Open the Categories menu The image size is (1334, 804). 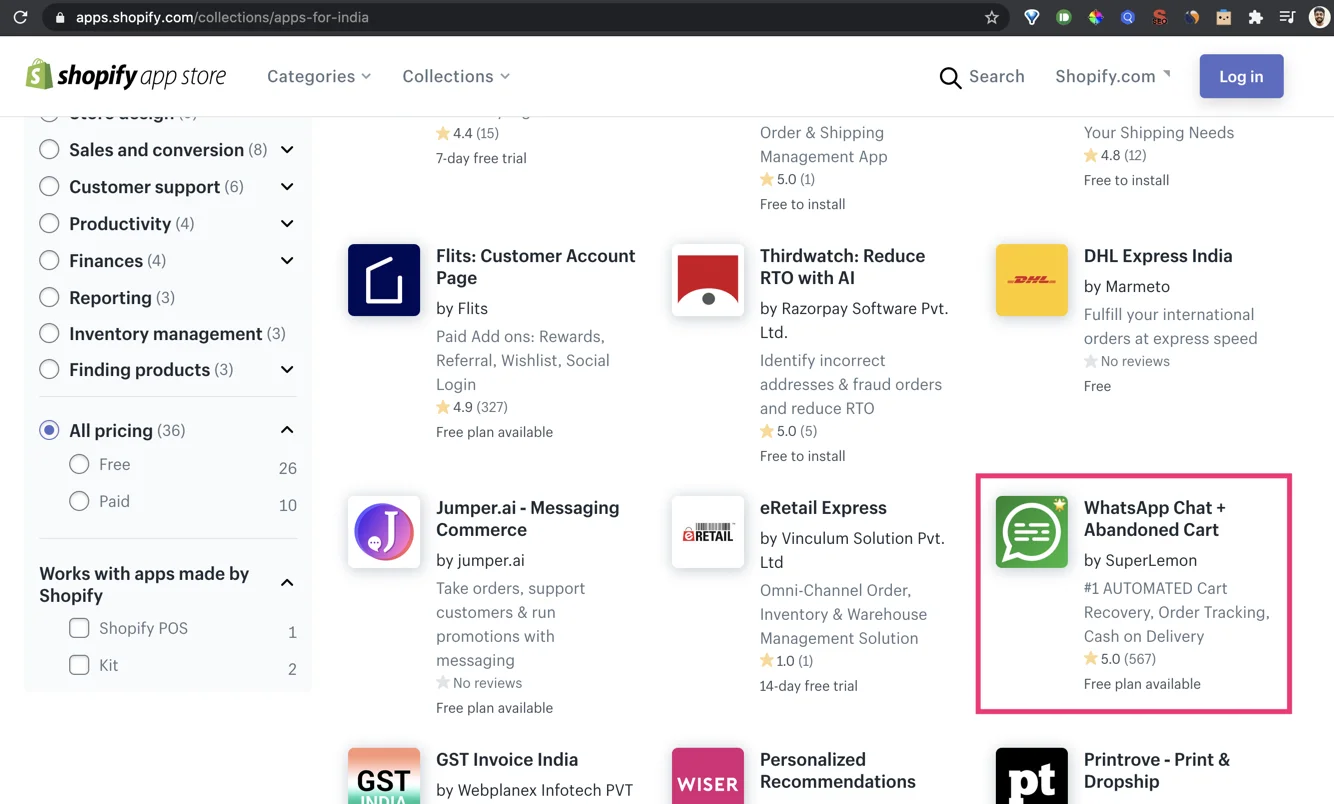tap(319, 76)
